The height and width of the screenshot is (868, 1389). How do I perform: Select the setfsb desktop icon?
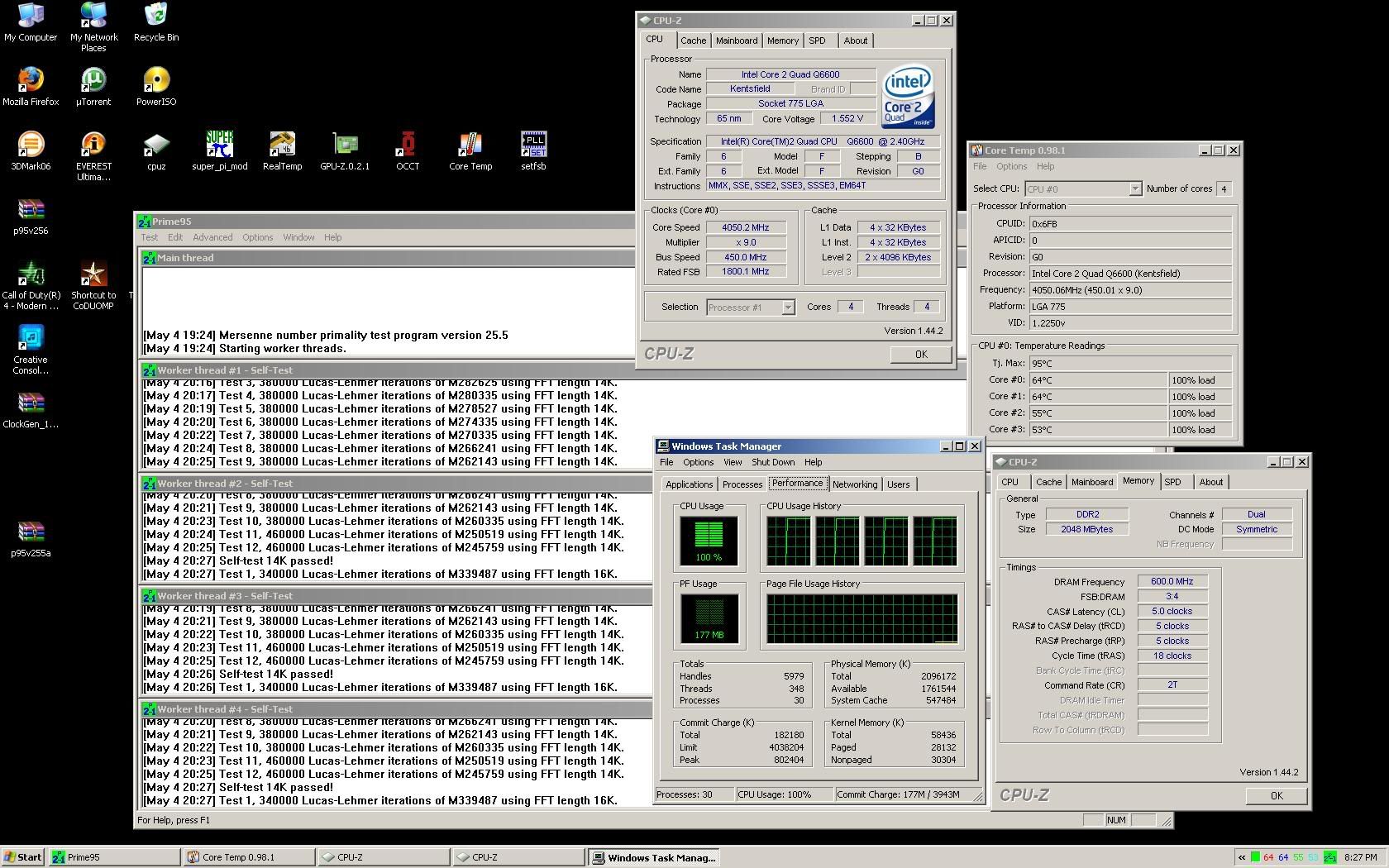click(533, 151)
